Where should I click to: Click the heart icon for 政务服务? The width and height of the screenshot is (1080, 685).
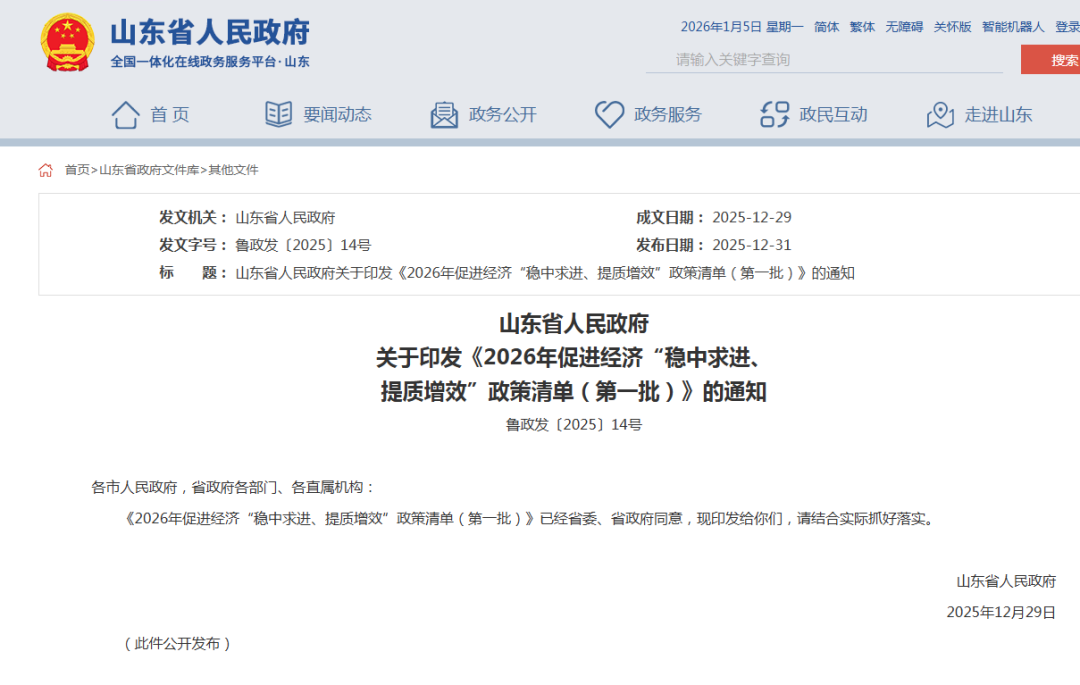pyautogui.click(x=609, y=115)
